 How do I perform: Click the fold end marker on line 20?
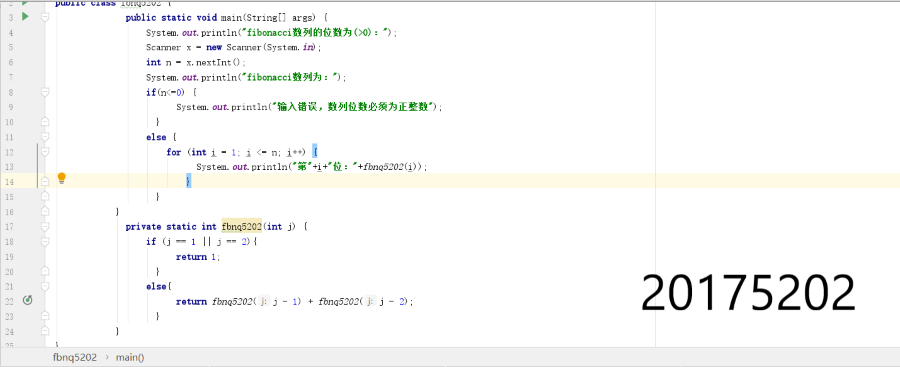tap(45, 271)
